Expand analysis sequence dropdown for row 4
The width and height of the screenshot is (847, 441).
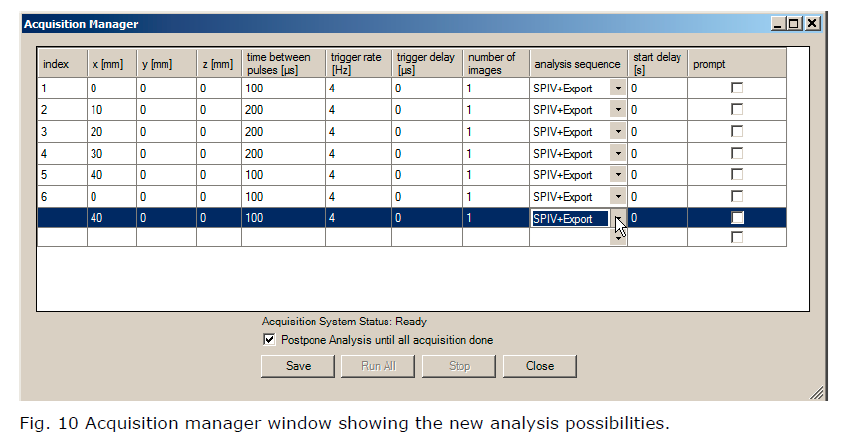618,154
